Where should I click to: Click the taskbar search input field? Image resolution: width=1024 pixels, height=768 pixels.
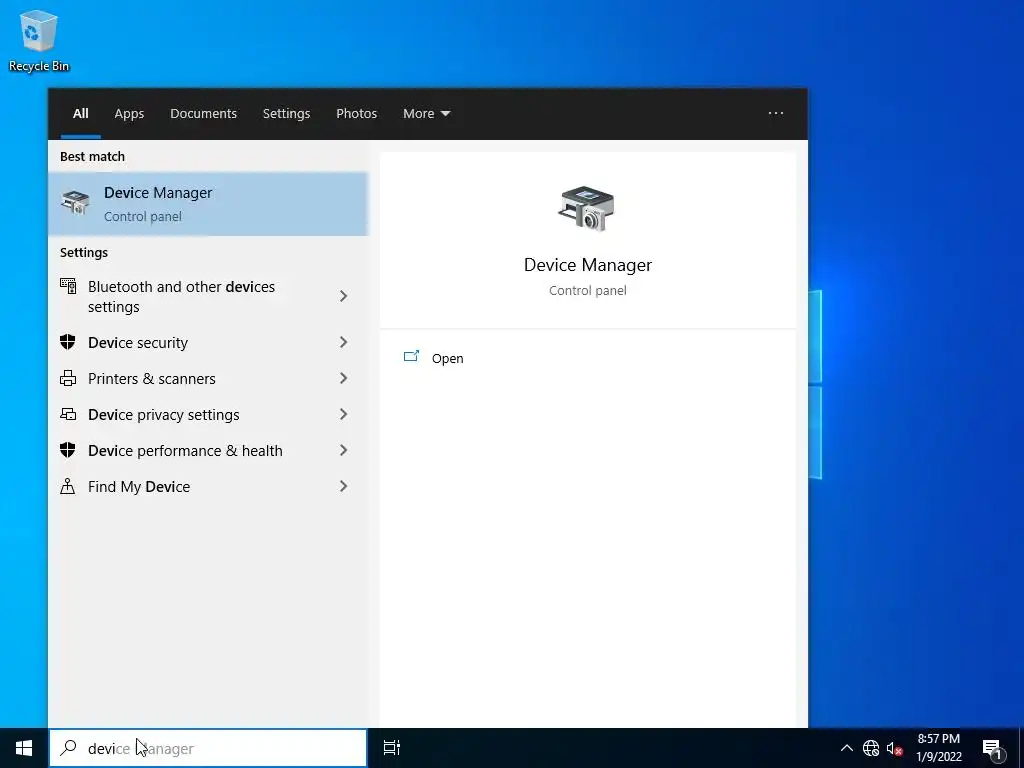pos(208,748)
